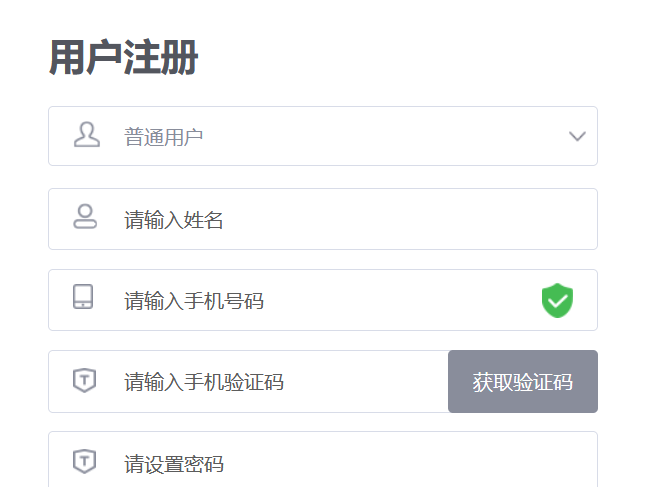Click the 用户注册 page heading
This screenshot has width=659, height=487.
(x=123, y=58)
